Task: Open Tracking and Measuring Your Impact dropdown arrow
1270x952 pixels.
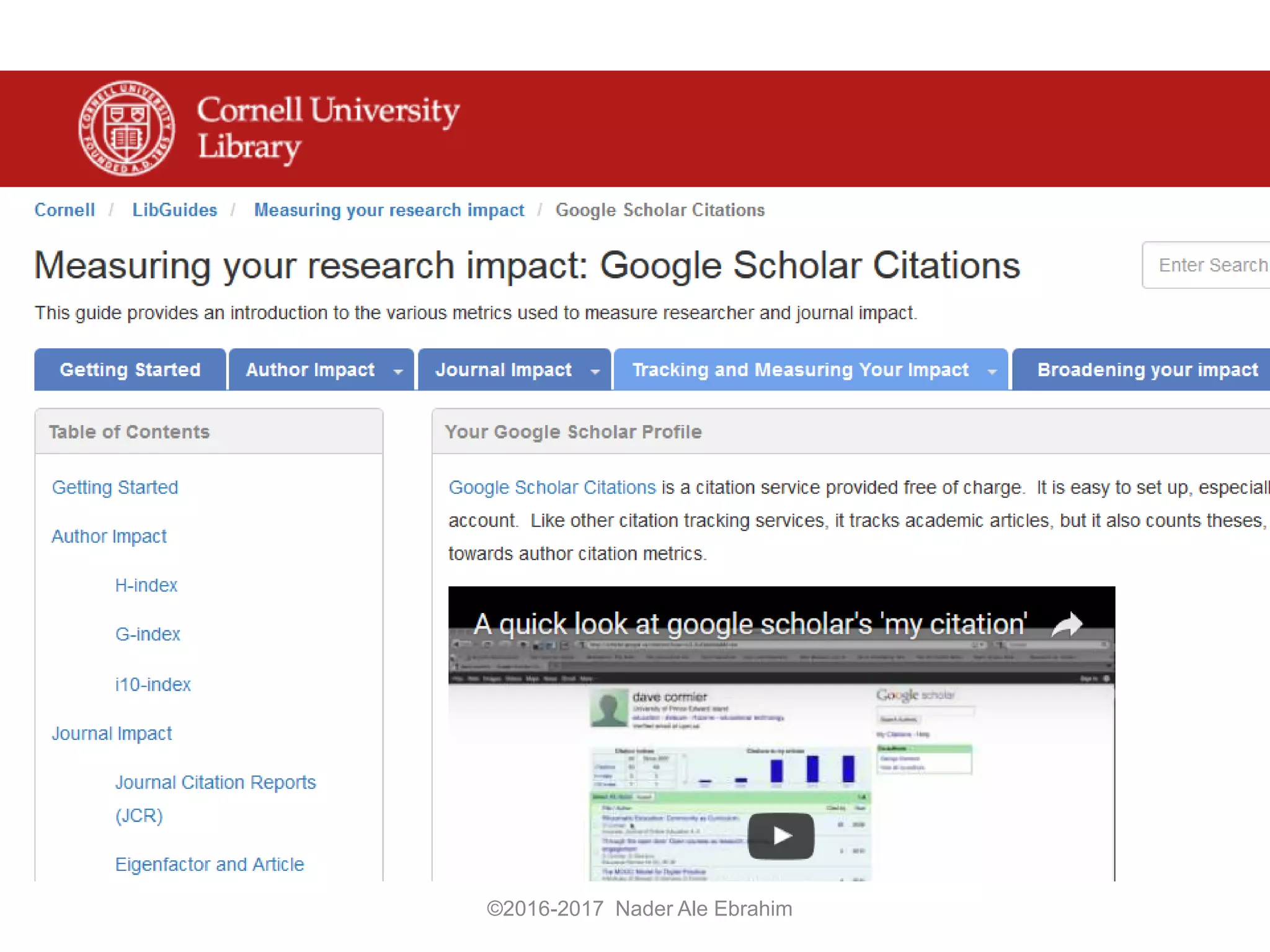Action: click(x=992, y=371)
